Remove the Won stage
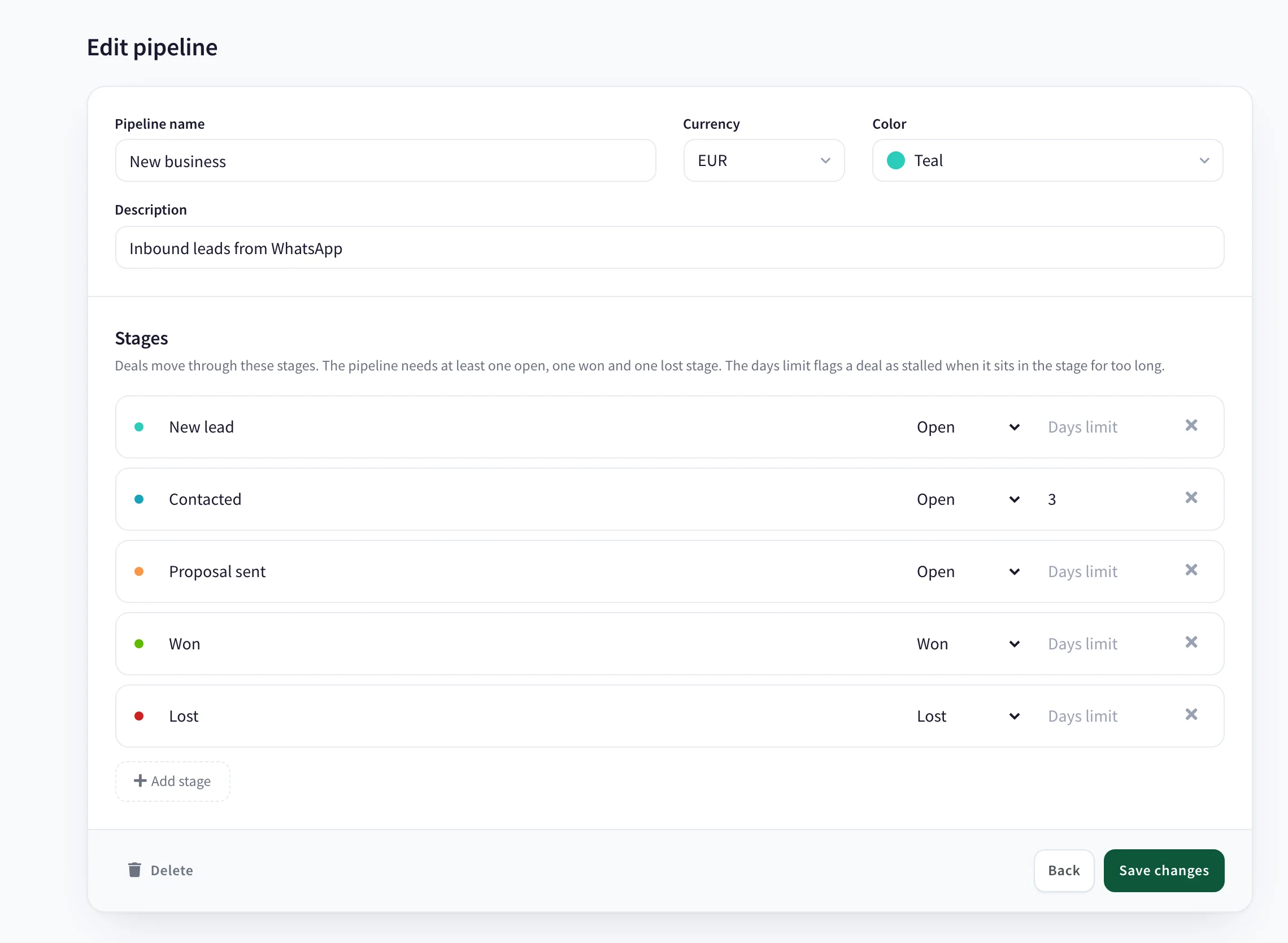1288x943 pixels. pos(1191,642)
